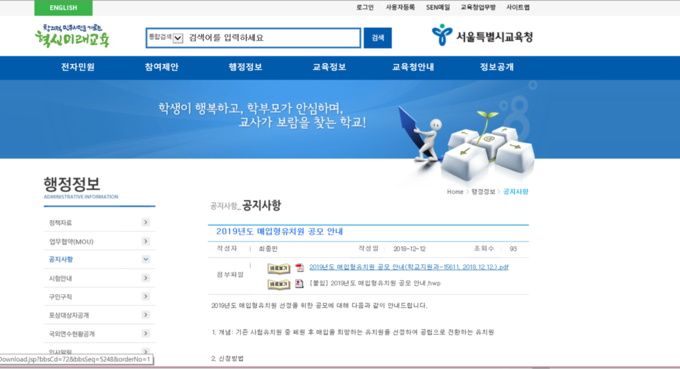
Task: Download the 2019년도 매입형유치원 공모 안내 PDF link
Action: tap(409, 267)
